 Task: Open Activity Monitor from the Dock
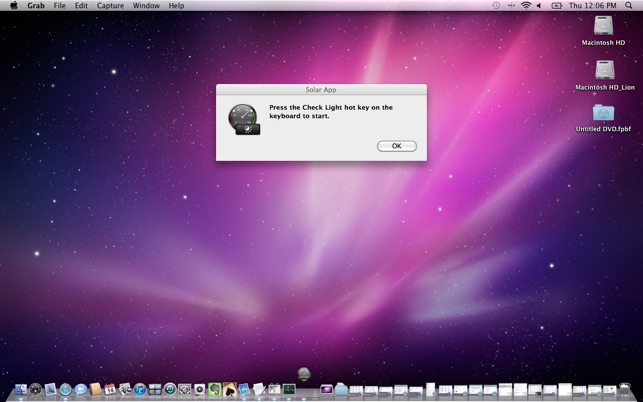(x=289, y=389)
